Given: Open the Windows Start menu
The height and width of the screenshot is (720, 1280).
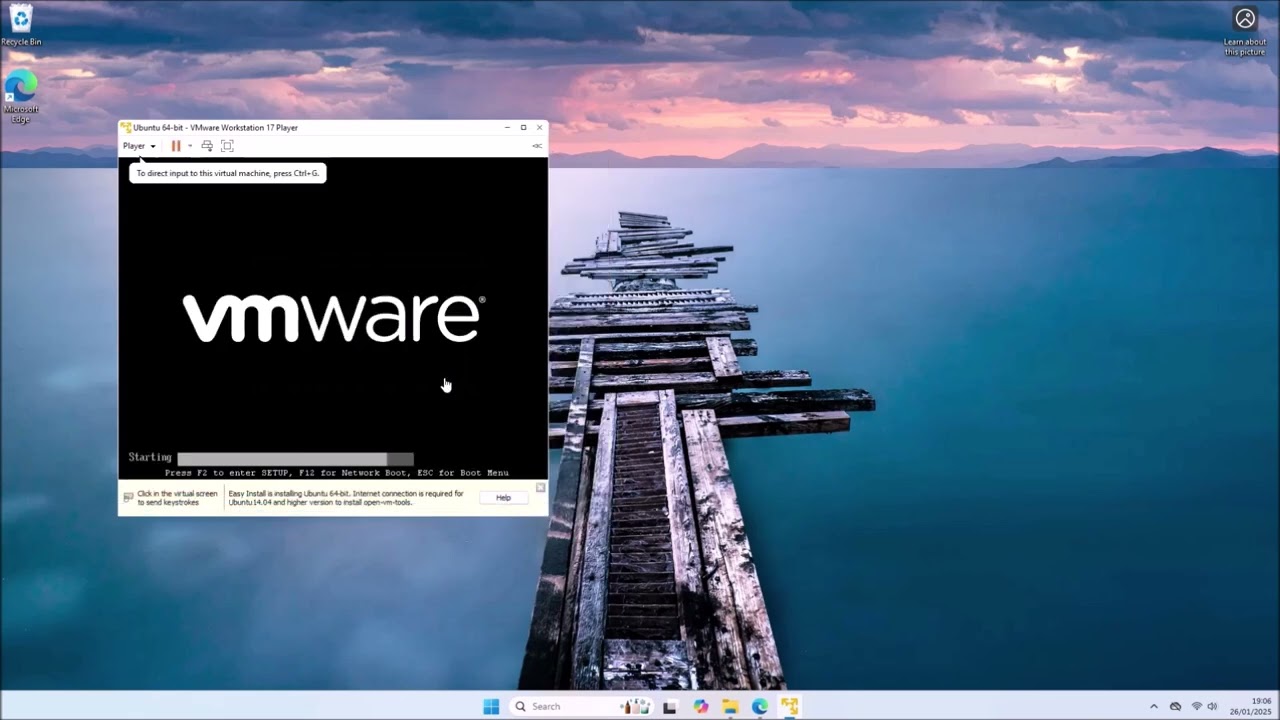Looking at the screenshot, I should 491,706.
